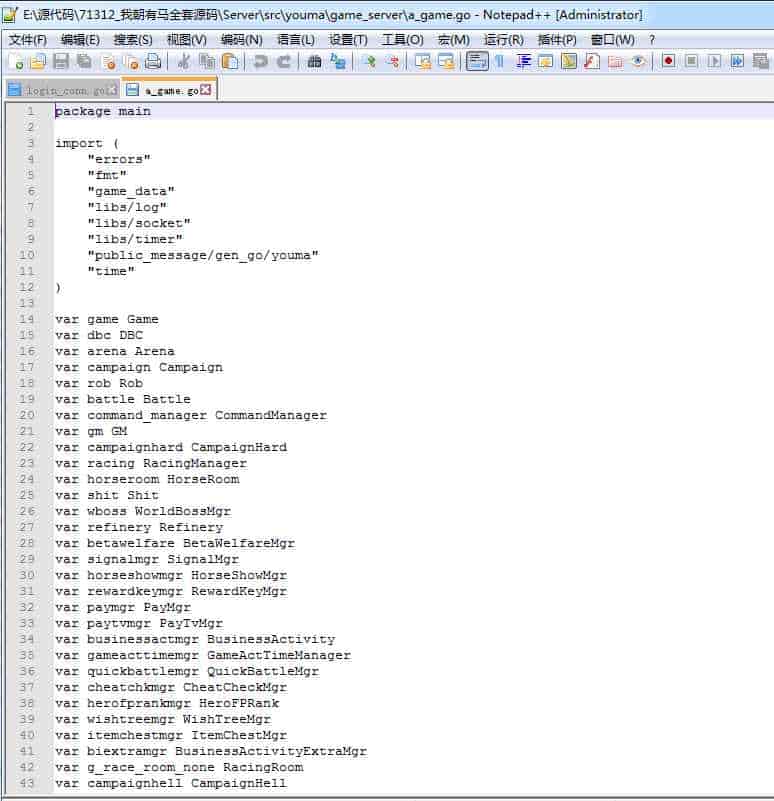Click the Zoom In toolbar icon
The height and width of the screenshot is (801, 774).
[368, 62]
